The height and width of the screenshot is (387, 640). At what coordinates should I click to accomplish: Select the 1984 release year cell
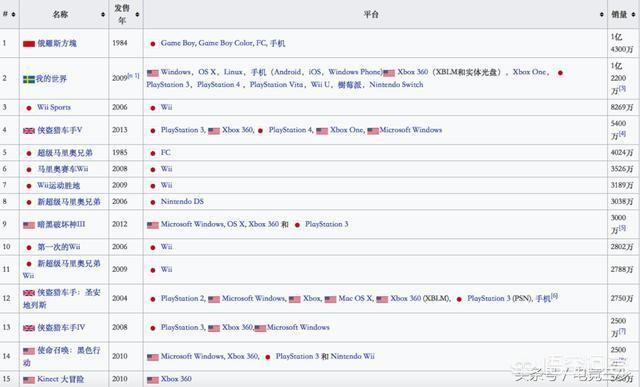tap(126, 43)
